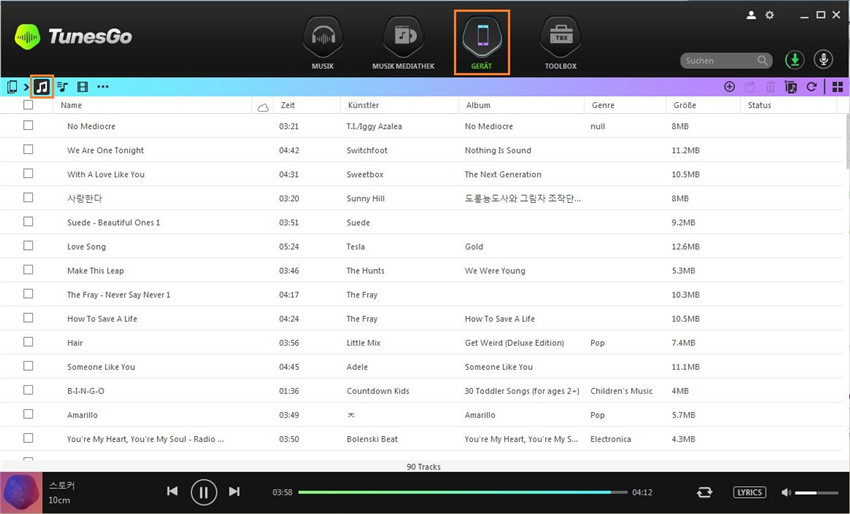Click the artist Switchfoot
The height and width of the screenshot is (514, 850).
tap(367, 150)
